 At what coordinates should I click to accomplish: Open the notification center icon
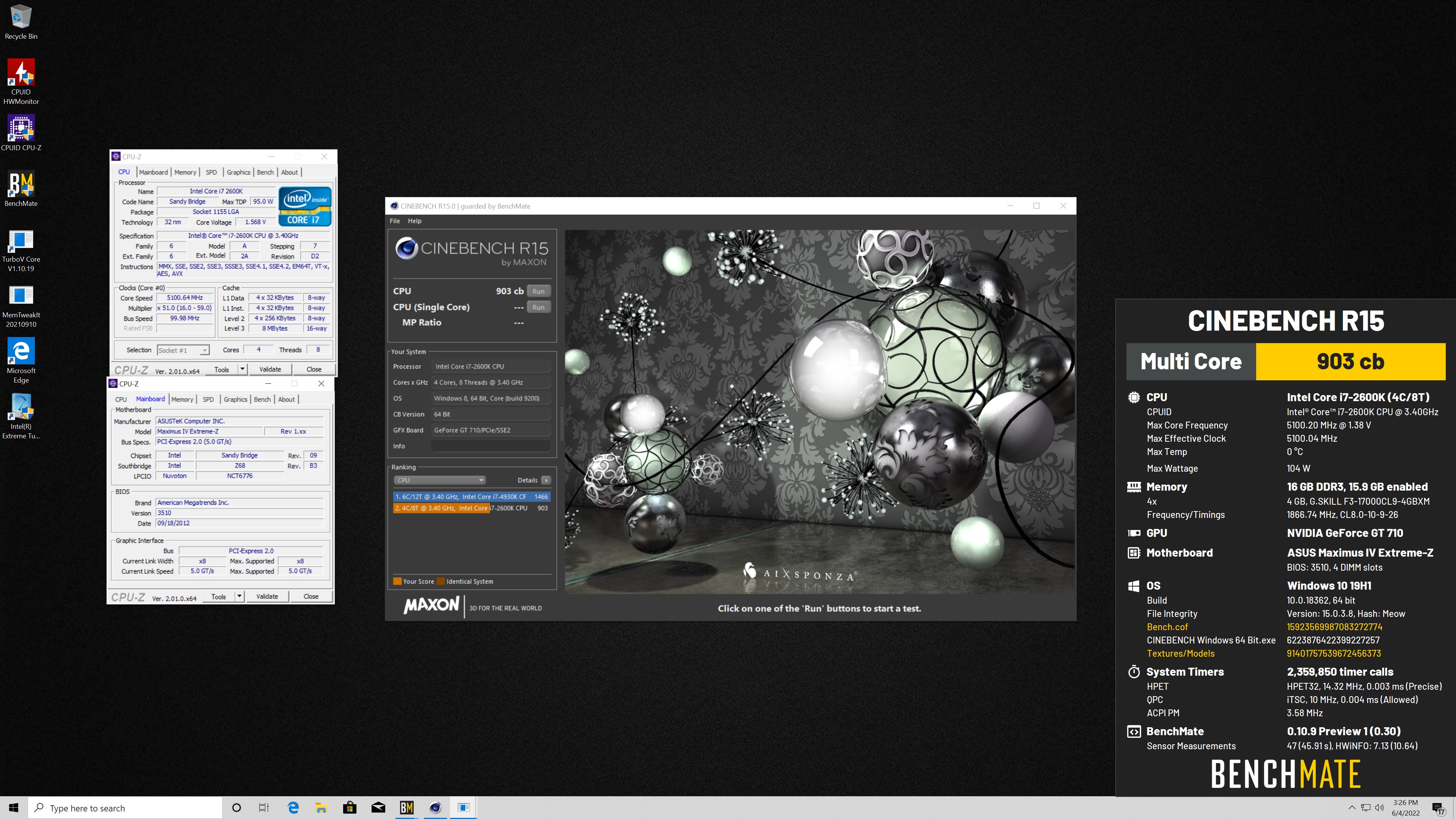pos(1439,808)
